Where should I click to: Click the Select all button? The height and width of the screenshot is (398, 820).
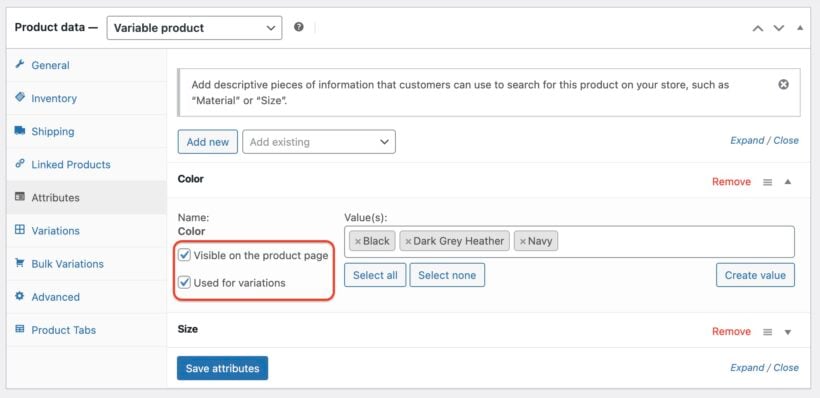pos(375,275)
